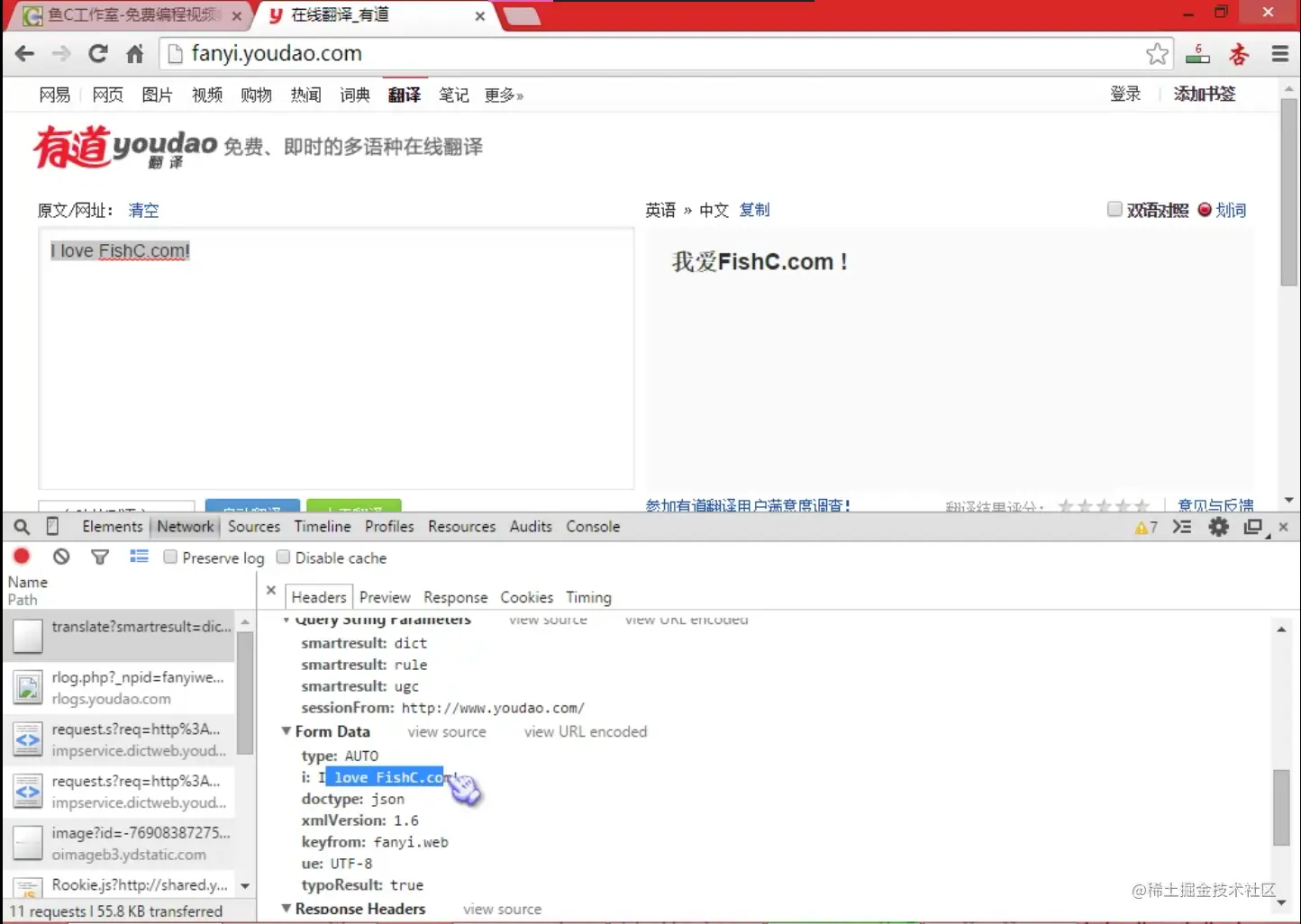Switch to the Sources panel

pyautogui.click(x=254, y=527)
